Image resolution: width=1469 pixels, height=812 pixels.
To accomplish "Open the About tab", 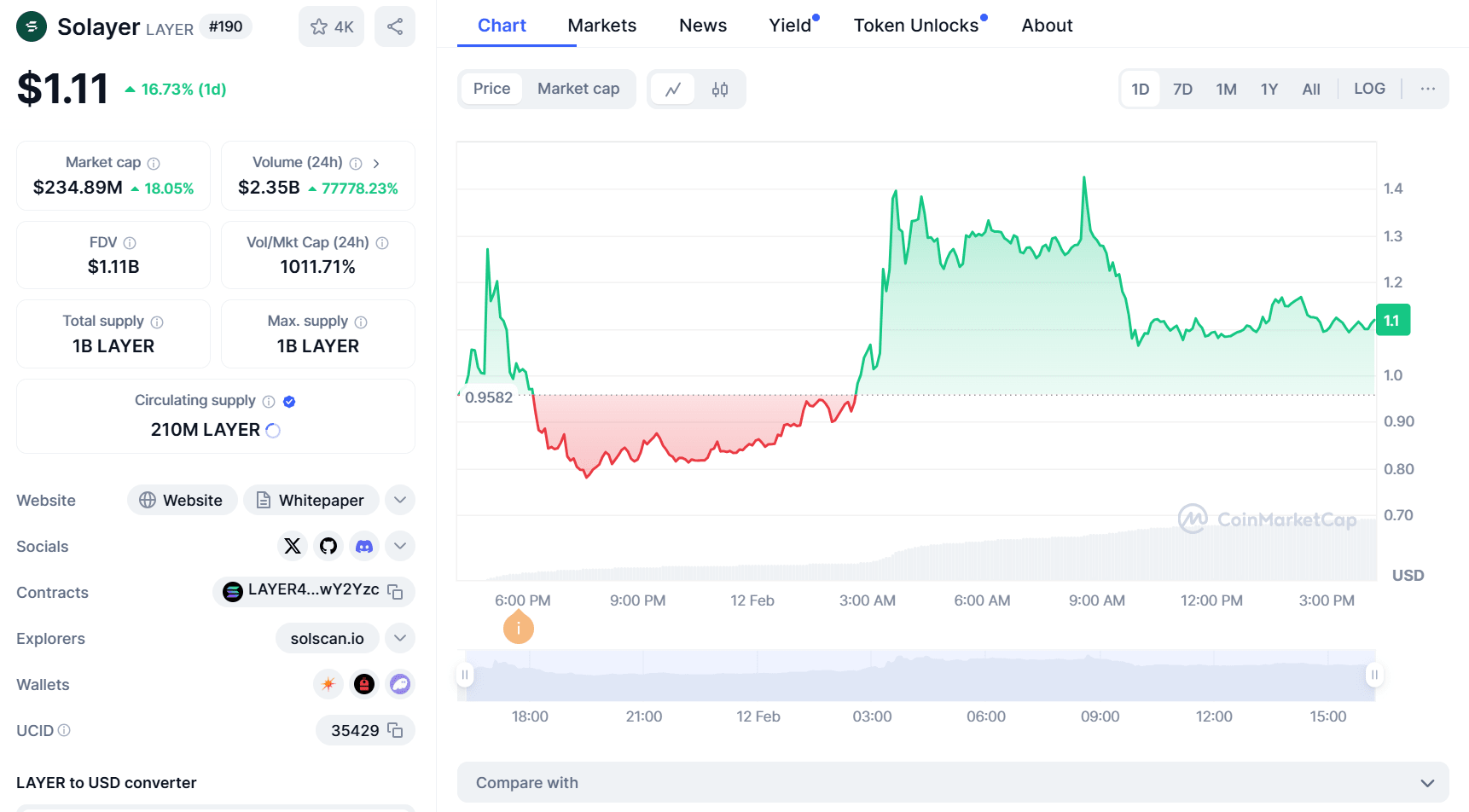I will (x=1047, y=26).
